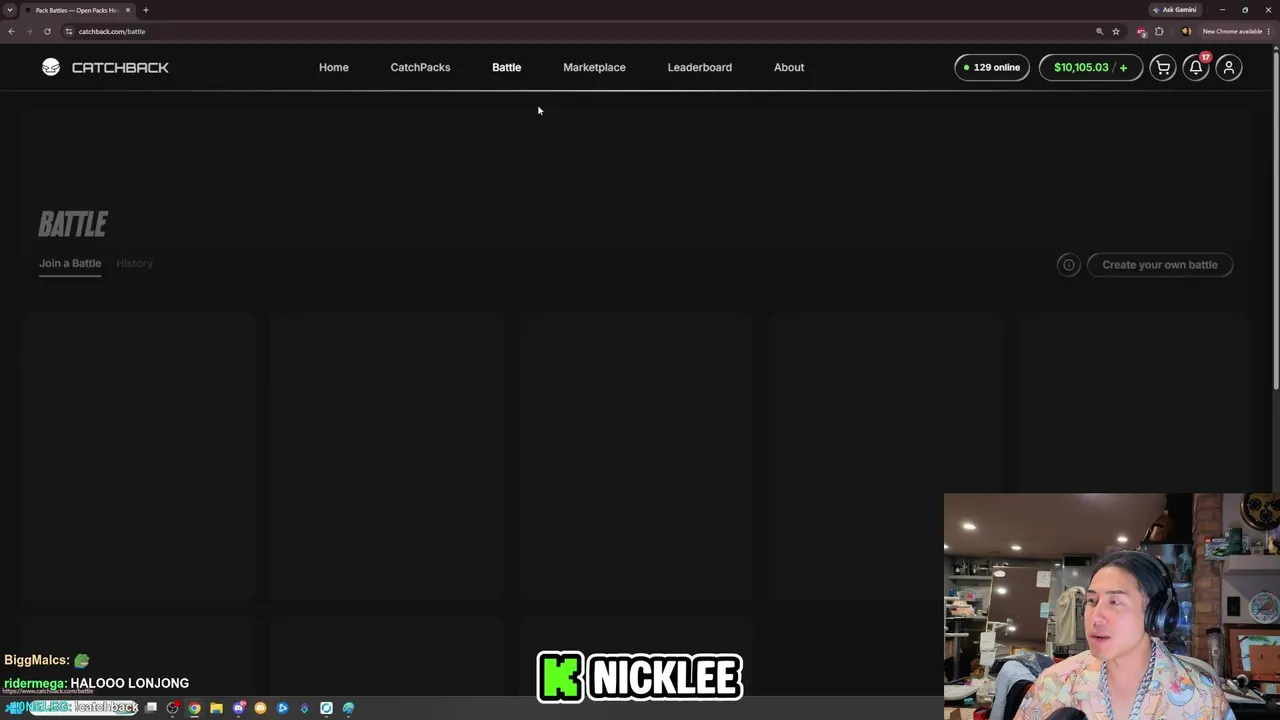The width and height of the screenshot is (1280, 720).
Task: Open the Extensions puzzle icon
Action: pyautogui.click(x=1159, y=31)
